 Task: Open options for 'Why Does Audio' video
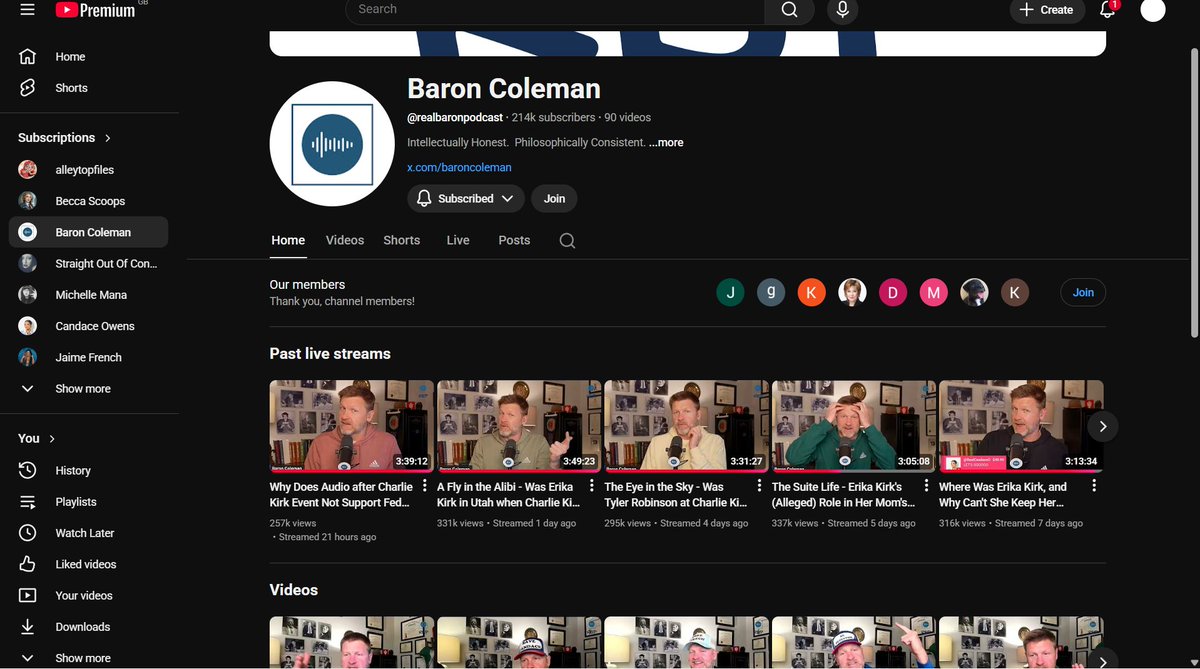[425, 487]
